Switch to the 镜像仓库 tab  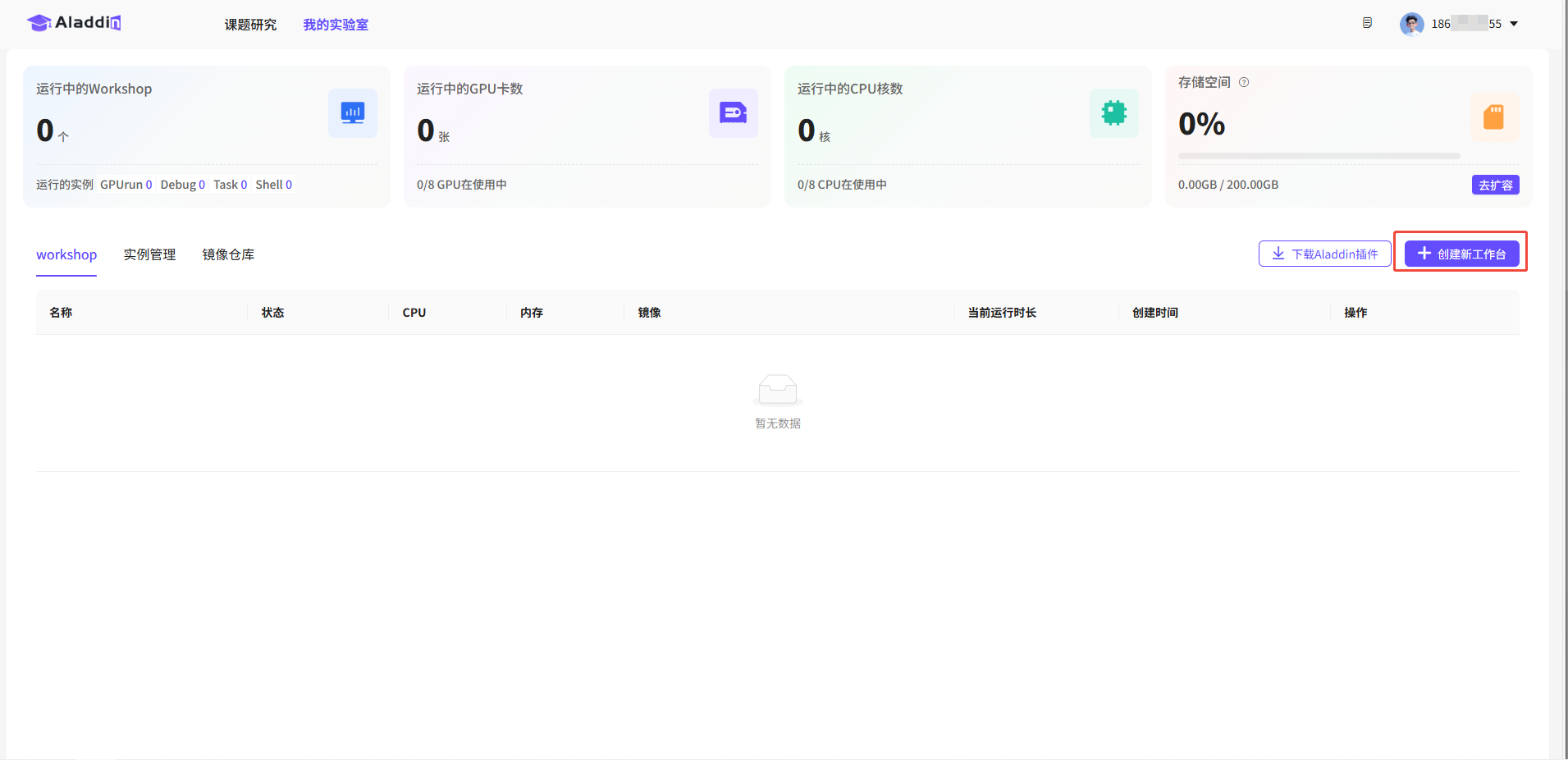point(228,254)
